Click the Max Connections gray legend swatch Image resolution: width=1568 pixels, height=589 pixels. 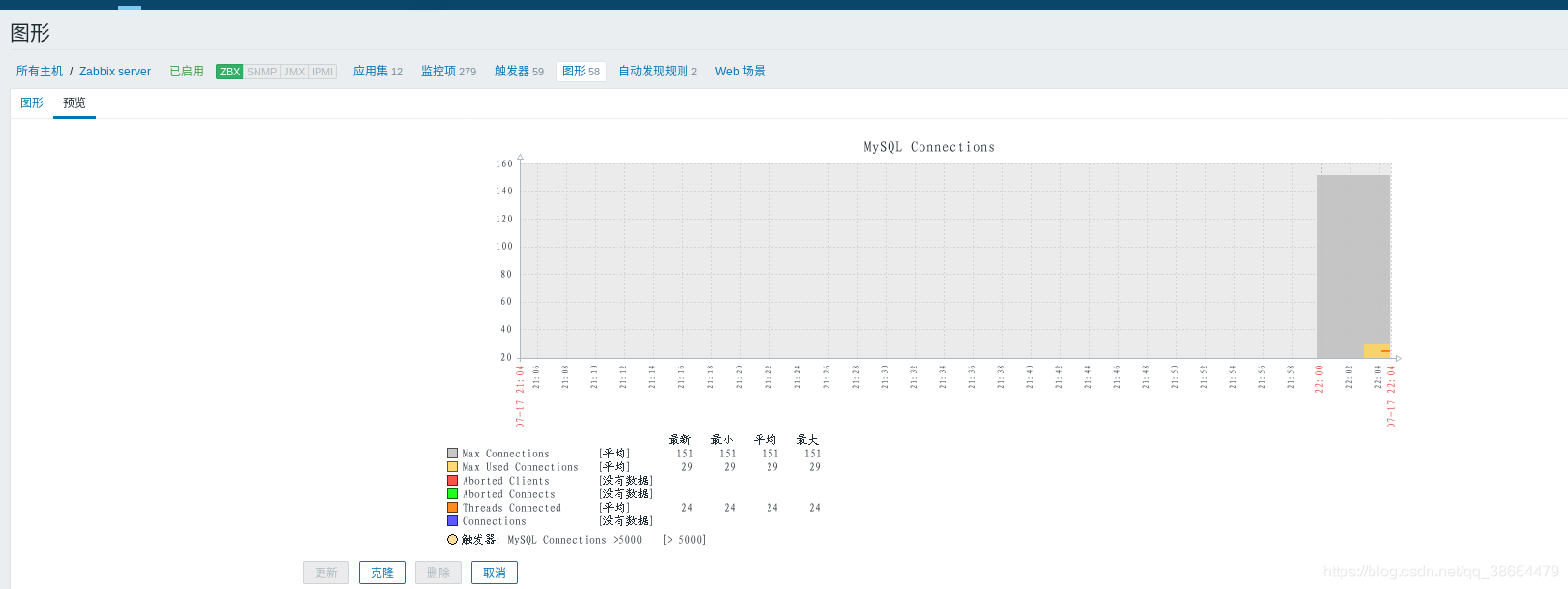coord(452,454)
